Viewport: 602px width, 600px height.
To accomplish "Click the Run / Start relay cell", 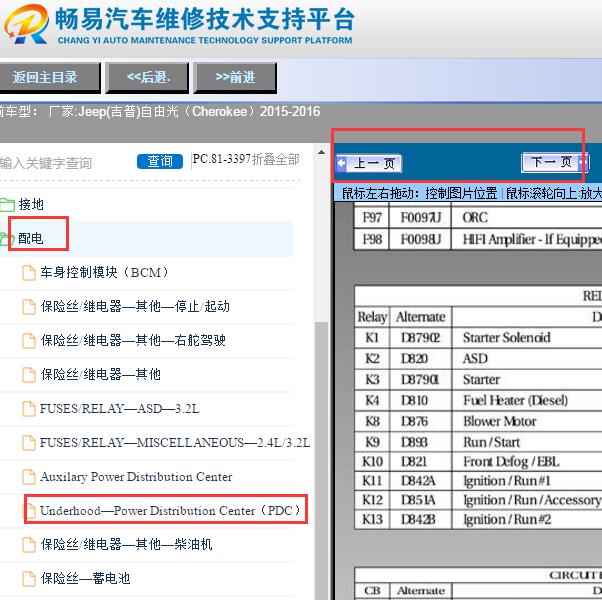I will click(x=491, y=442).
